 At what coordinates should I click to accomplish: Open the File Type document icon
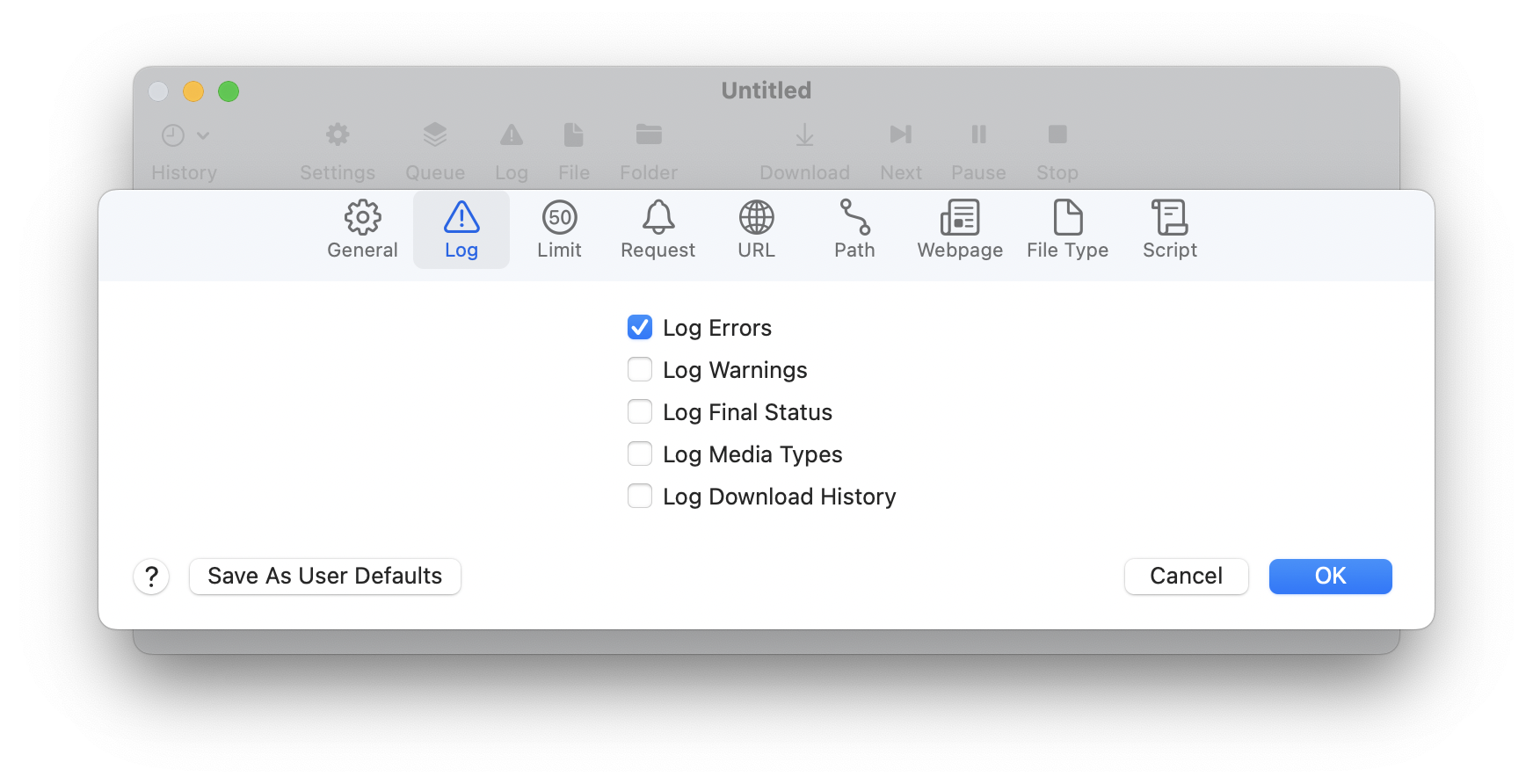click(1067, 218)
